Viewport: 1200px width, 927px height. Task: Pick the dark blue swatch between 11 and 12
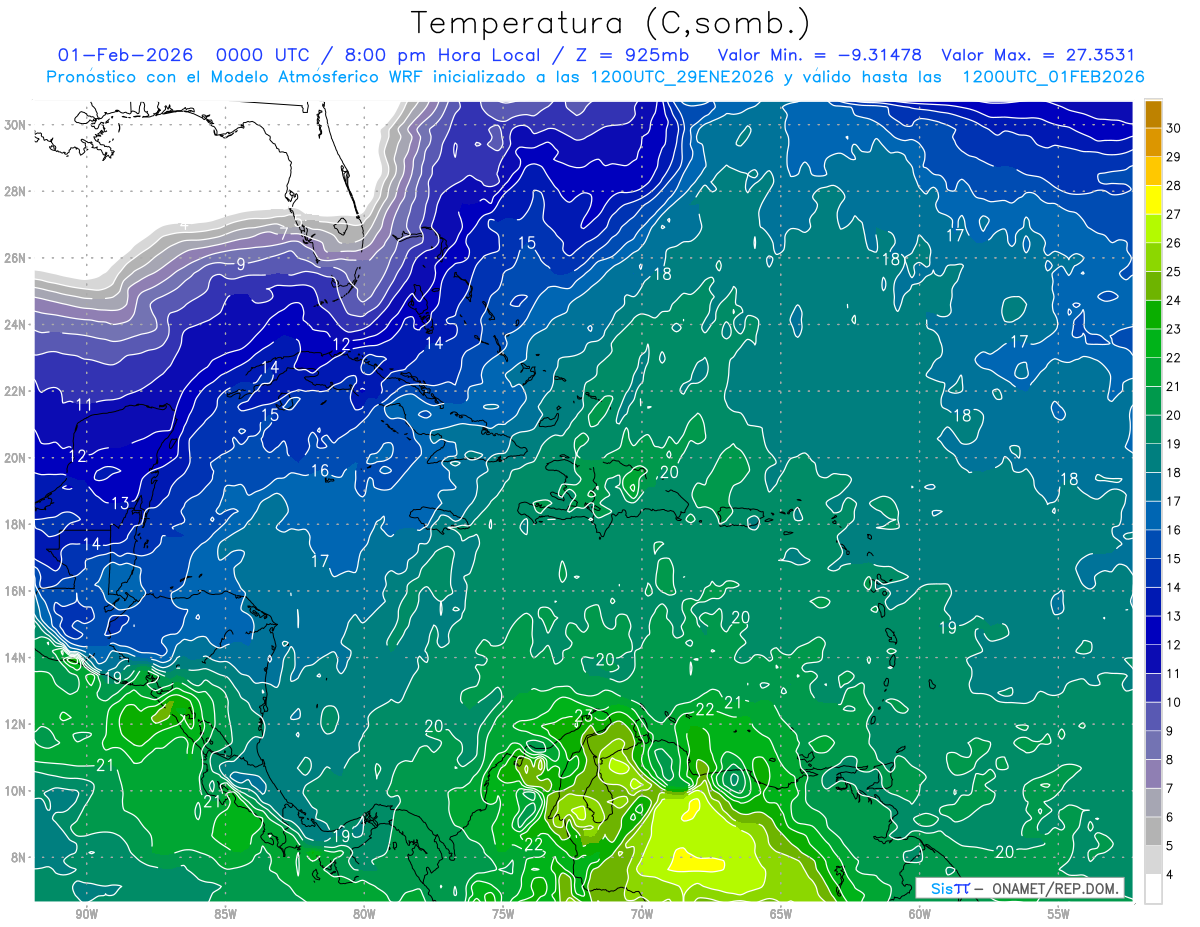1154,659
